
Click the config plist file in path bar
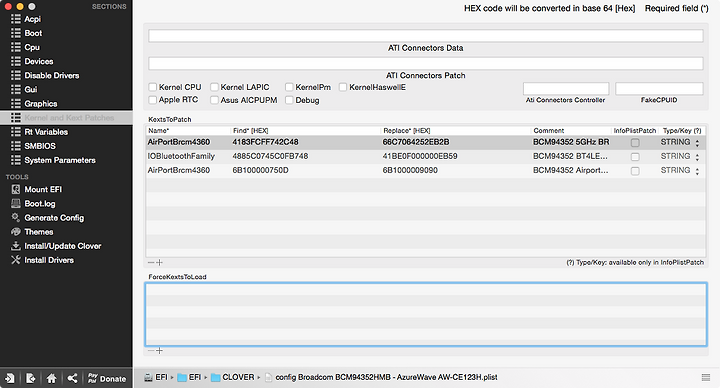click(381, 377)
